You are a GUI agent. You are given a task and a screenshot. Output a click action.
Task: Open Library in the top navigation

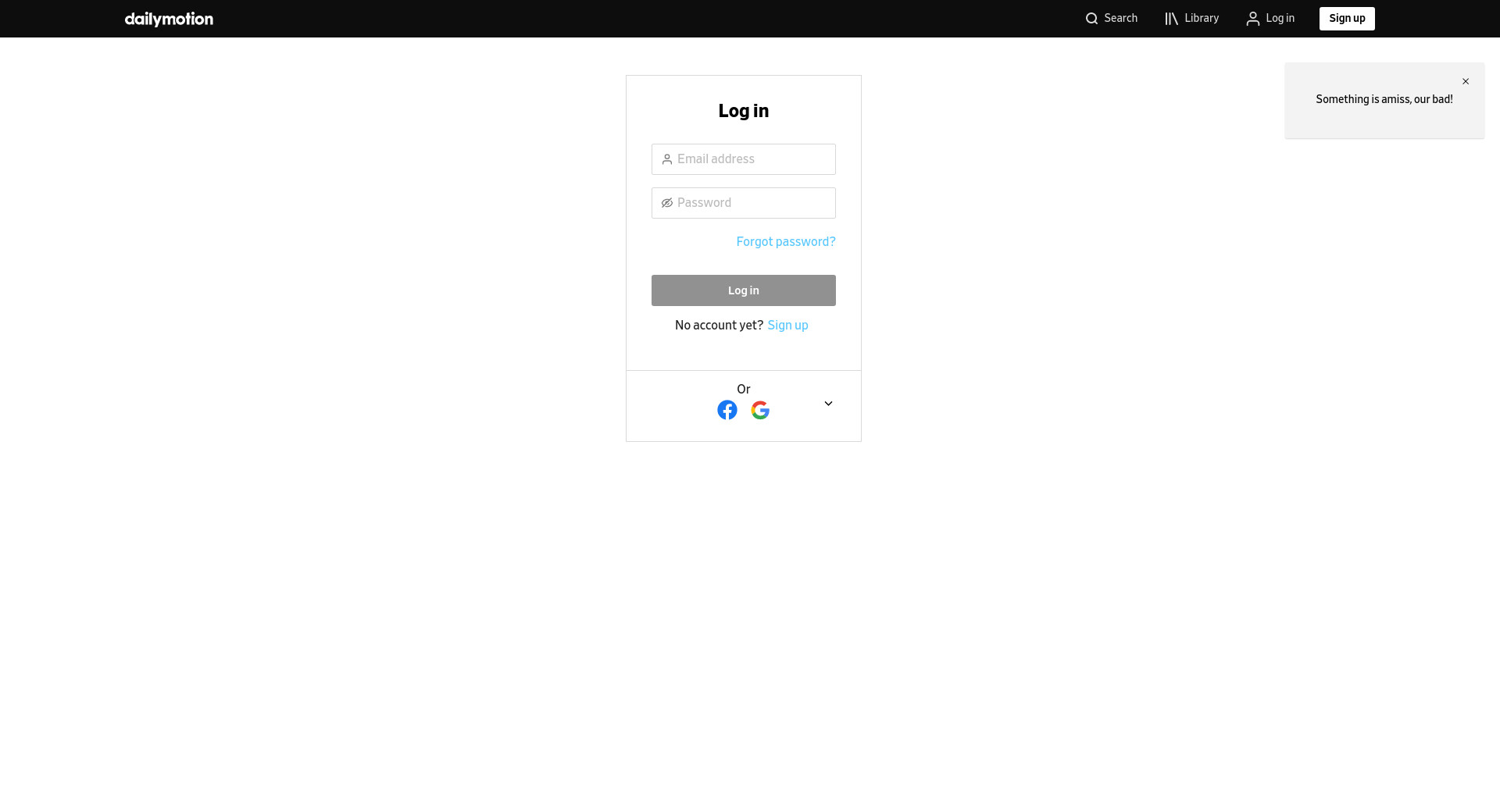[x=1191, y=19]
